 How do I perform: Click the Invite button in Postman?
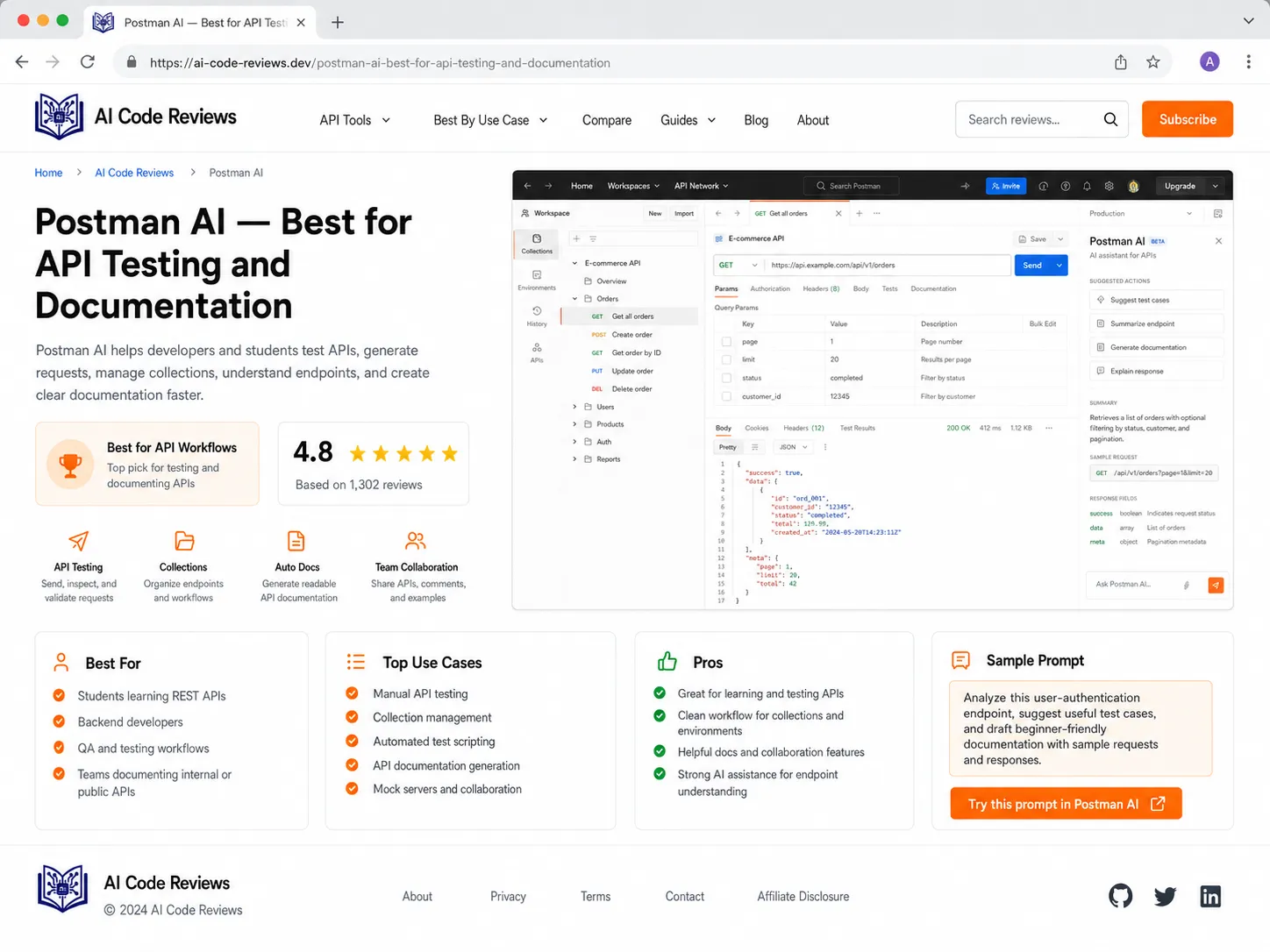(x=1006, y=186)
